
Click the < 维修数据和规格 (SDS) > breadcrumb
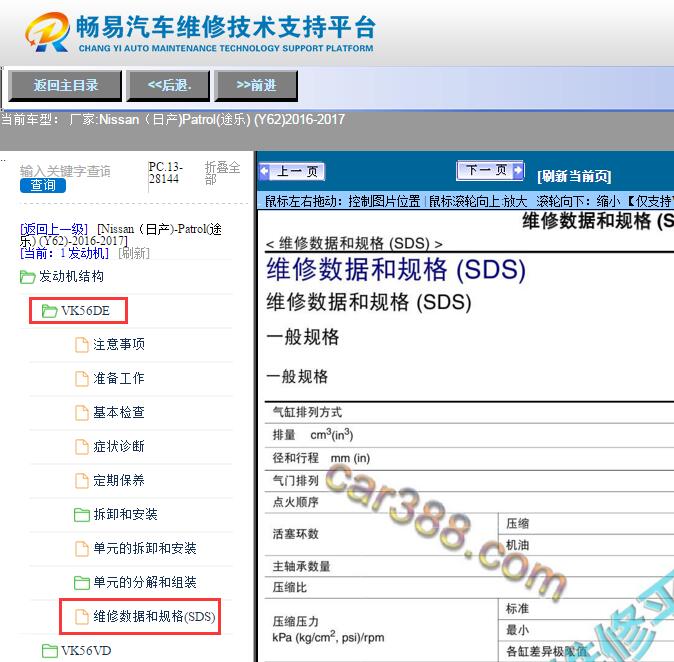(x=354, y=244)
